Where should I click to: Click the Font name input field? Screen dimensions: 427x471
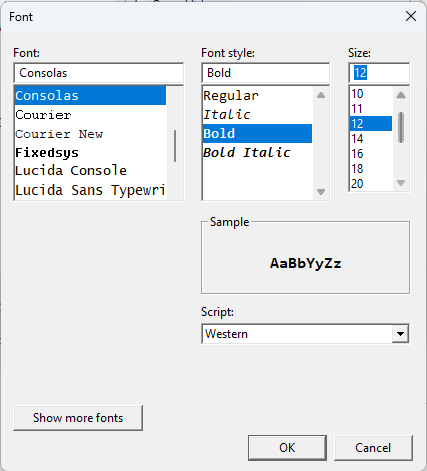(99, 73)
